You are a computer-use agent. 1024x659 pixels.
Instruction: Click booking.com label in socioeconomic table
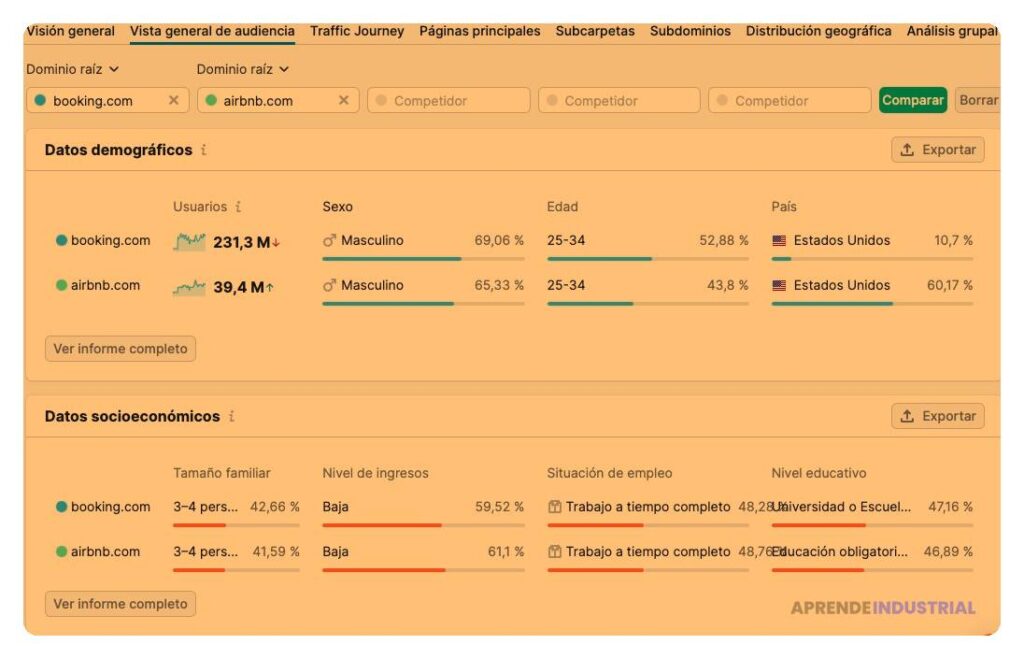pyautogui.click(x=110, y=507)
